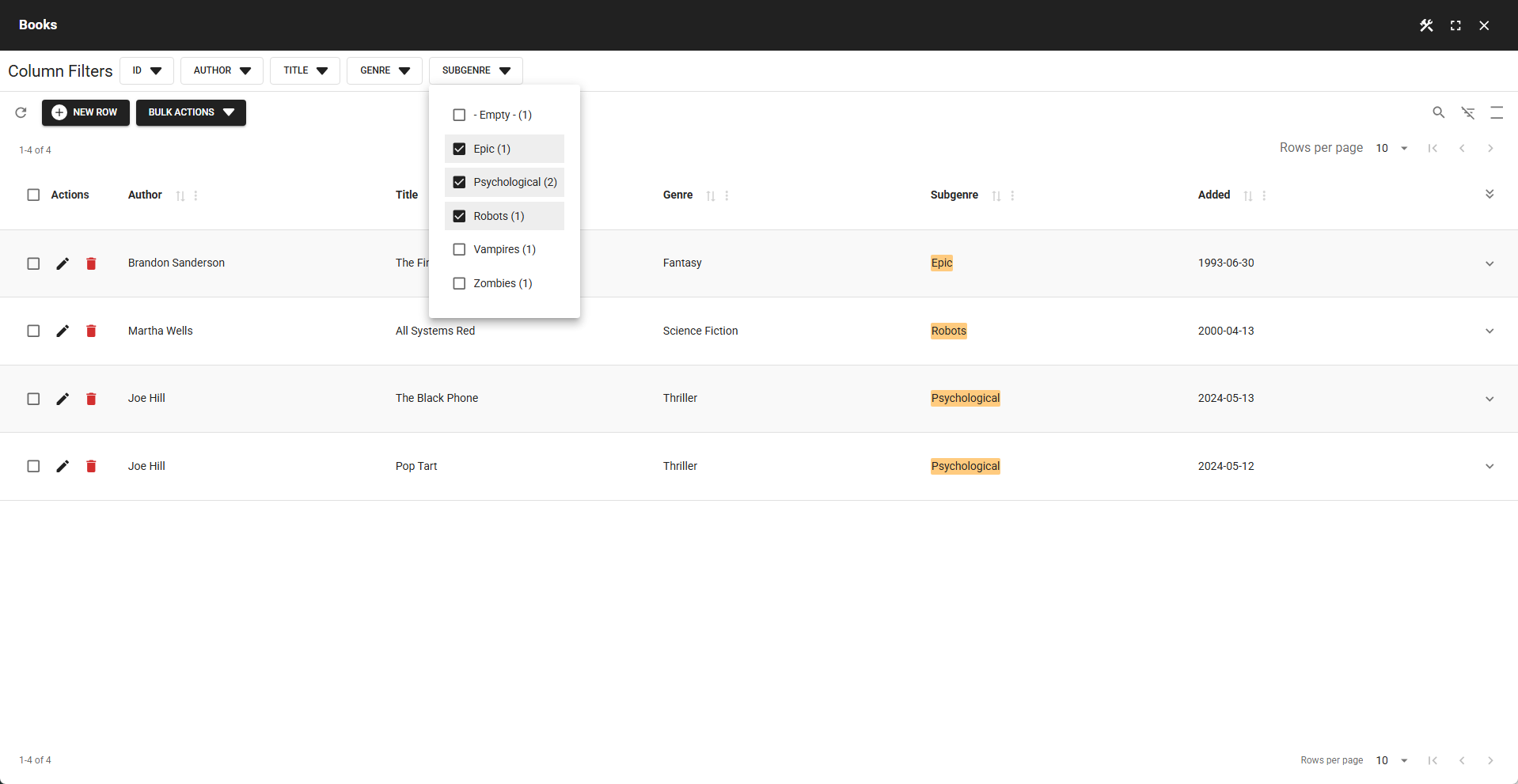This screenshot has height=784, width=1518.
Task: Delete the Pop Tart row
Action: tap(91, 467)
